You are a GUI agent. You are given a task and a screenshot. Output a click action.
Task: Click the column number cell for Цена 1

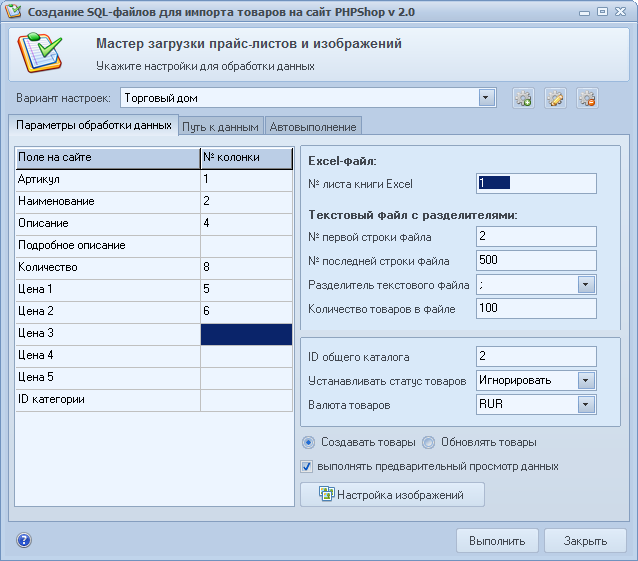[x=247, y=289]
